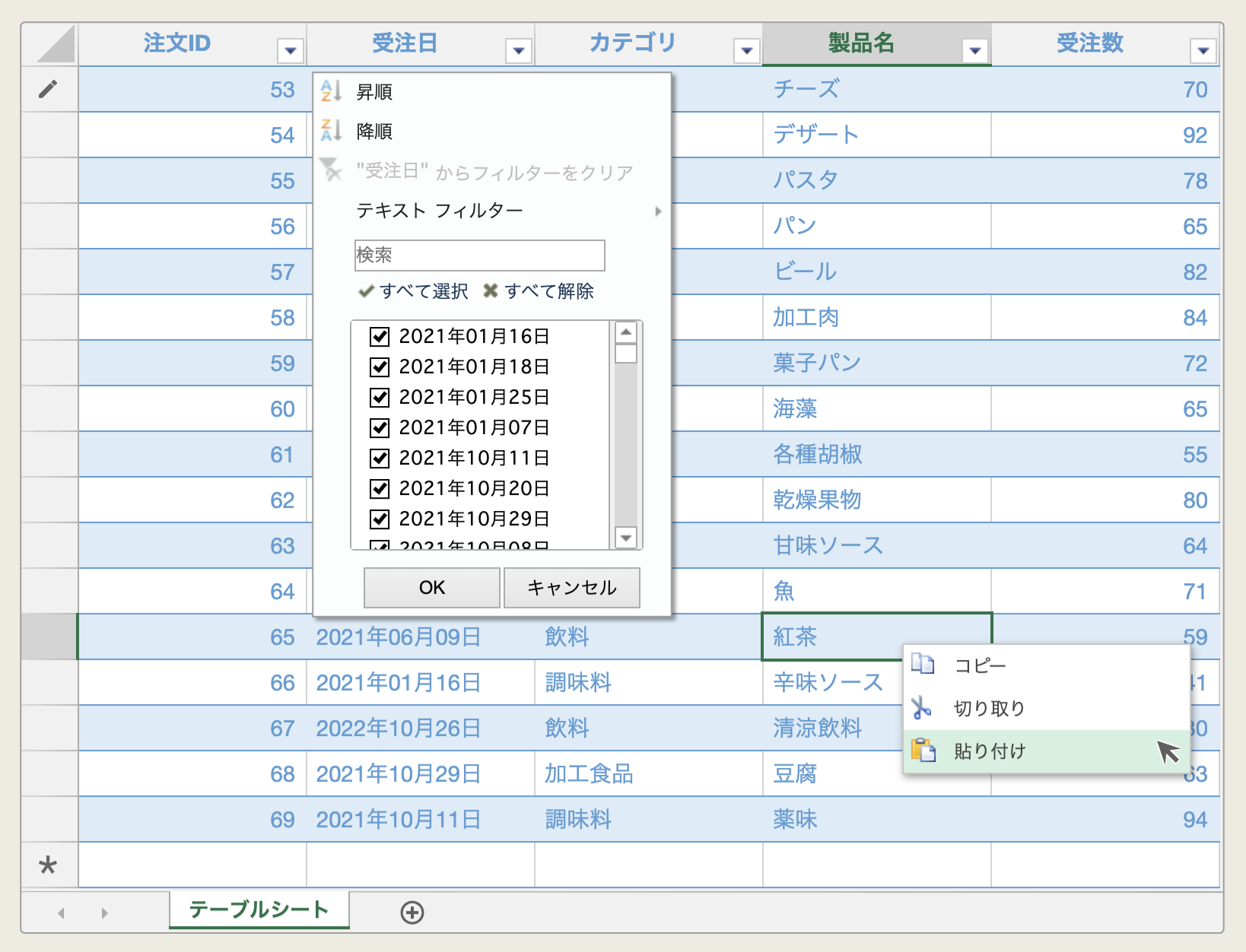Click the scissors cut icon

922,708
